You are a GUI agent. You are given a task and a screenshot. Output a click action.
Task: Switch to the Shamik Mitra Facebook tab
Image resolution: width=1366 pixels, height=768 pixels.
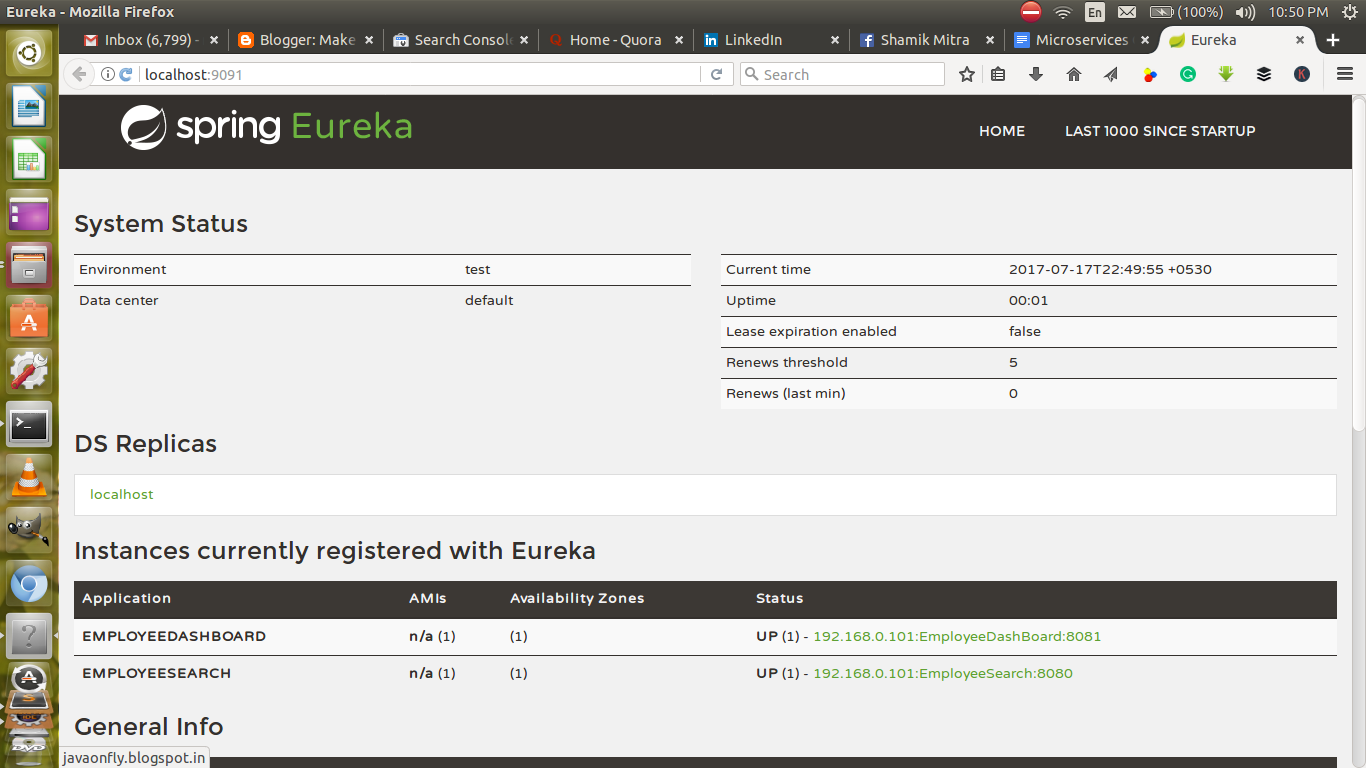click(925, 40)
